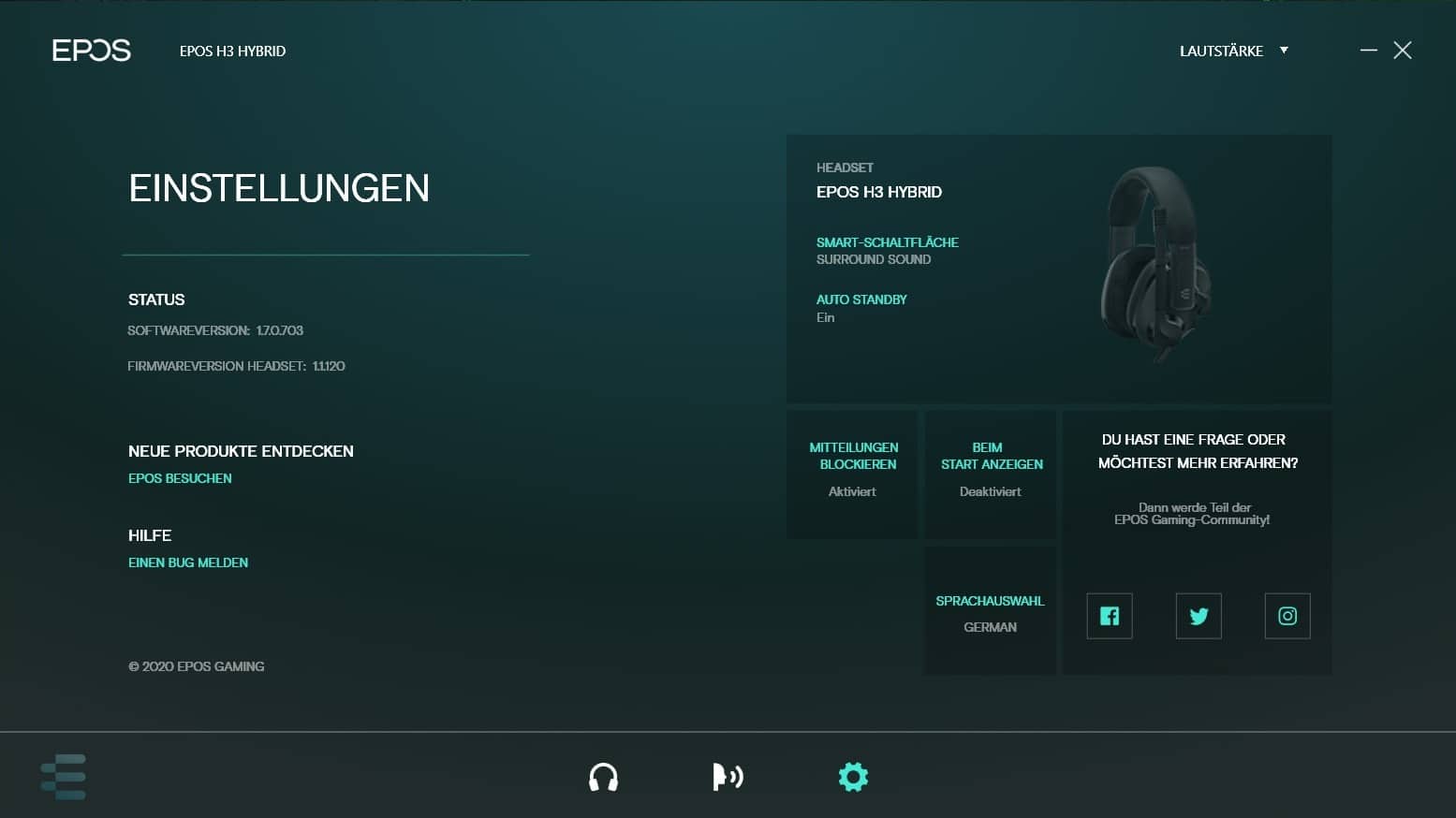Open the Sprachauswahl language selector
Image resolution: width=1456 pixels, height=818 pixels.
(990, 613)
